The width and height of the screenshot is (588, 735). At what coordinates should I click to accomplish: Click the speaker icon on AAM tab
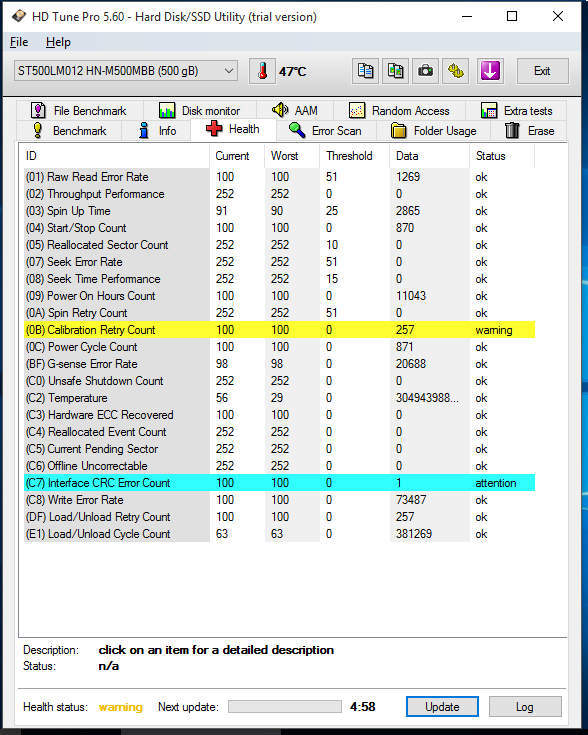pyautogui.click(x=280, y=110)
